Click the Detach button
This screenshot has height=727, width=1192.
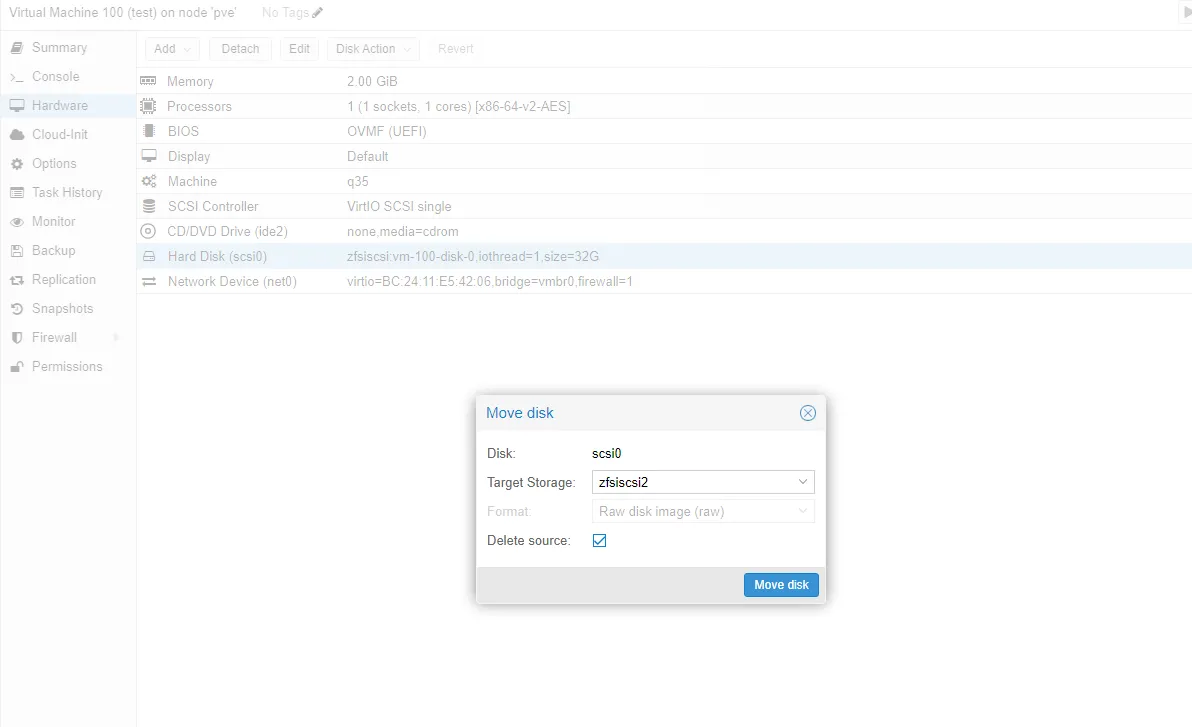(239, 48)
